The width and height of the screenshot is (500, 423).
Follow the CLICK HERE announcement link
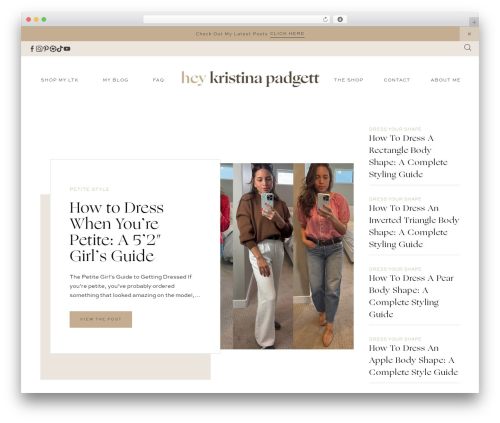click(287, 34)
